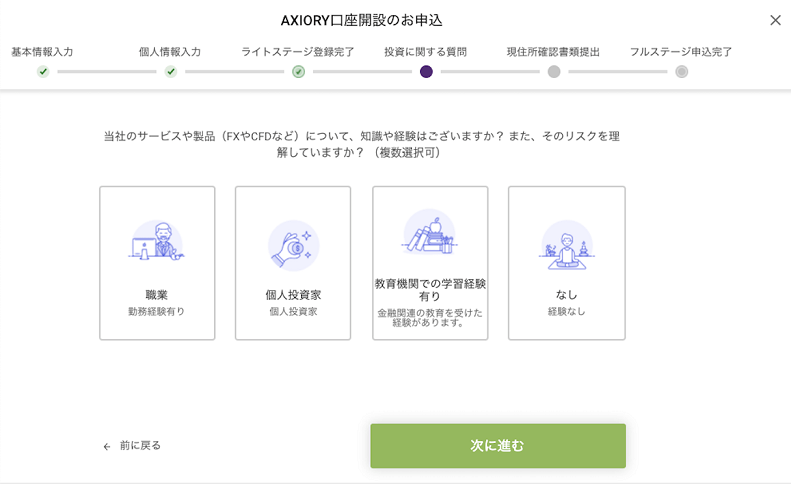Click the 現住所確認書類提出 step dot
This screenshot has width=791, height=484.
(x=554, y=72)
